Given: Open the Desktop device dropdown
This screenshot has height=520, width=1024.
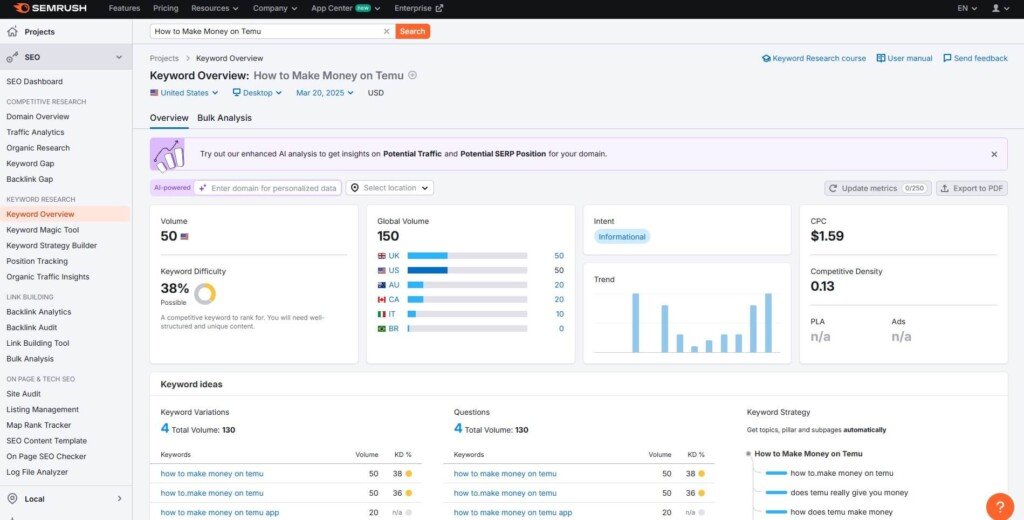Looking at the screenshot, I should click(x=257, y=93).
